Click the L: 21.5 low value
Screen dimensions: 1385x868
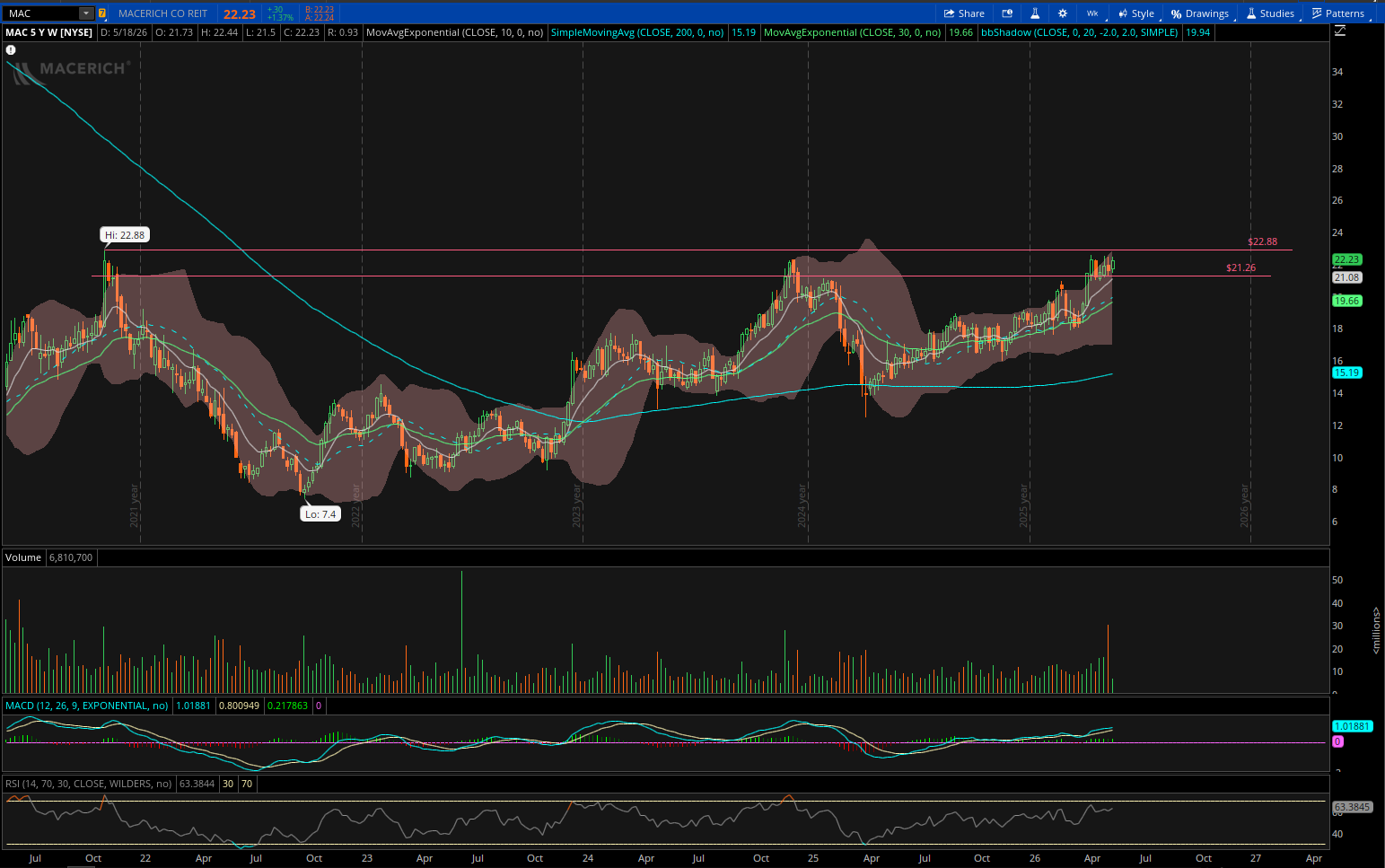[x=260, y=32]
